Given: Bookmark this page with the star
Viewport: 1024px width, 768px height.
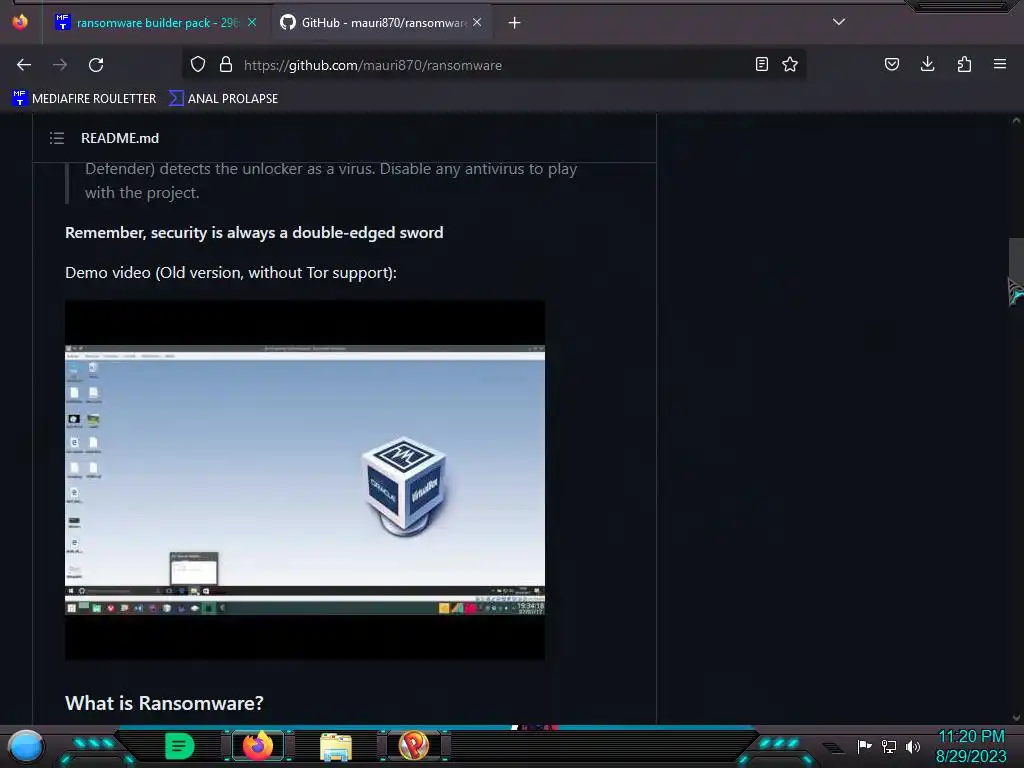Looking at the screenshot, I should 790,64.
